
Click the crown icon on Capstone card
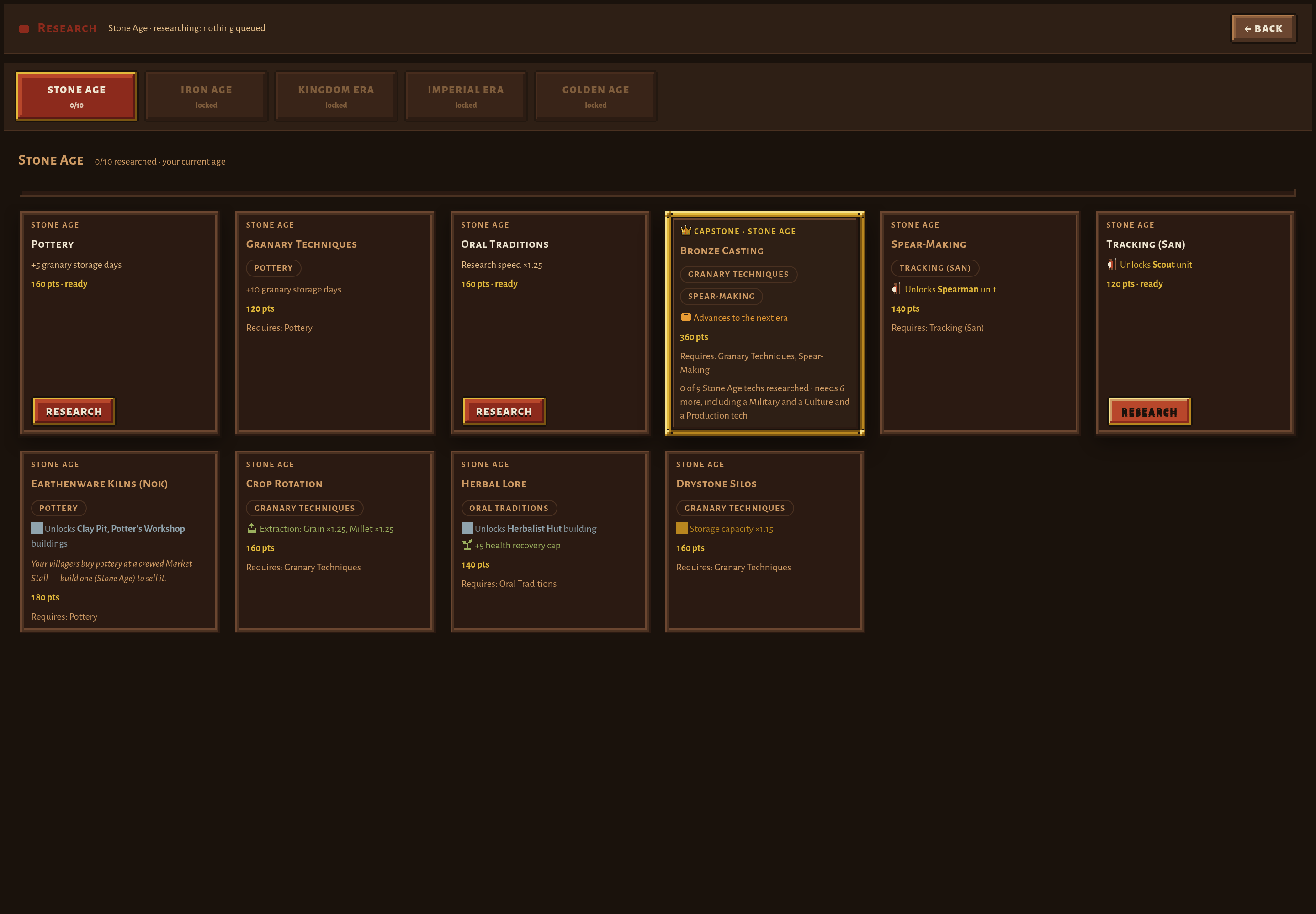point(685,230)
